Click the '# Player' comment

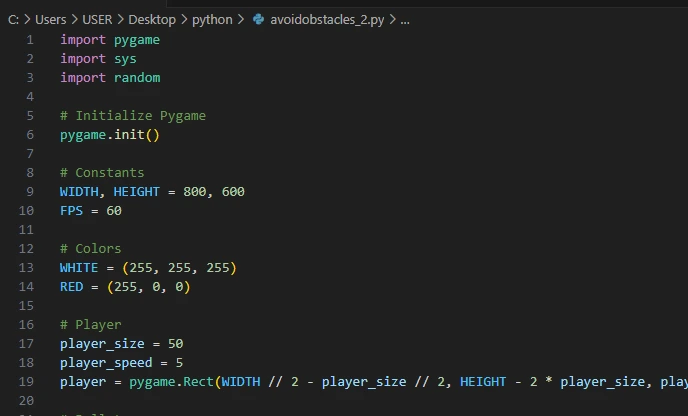click(91, 325)
